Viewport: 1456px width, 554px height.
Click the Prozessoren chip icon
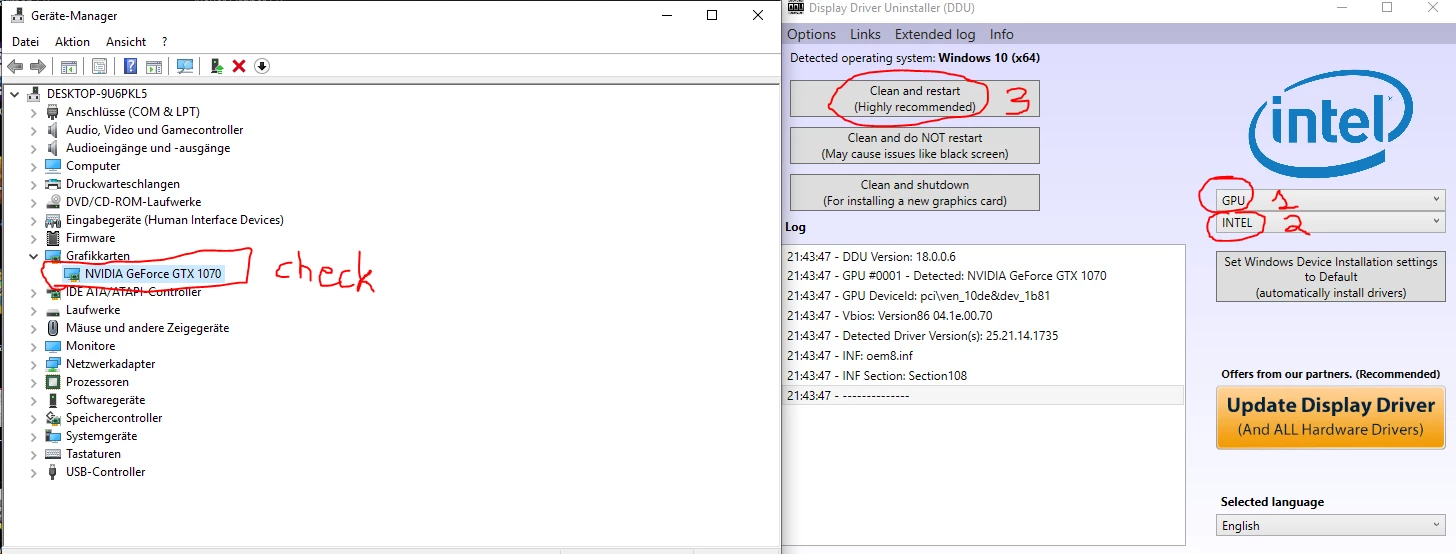(53, 382)
